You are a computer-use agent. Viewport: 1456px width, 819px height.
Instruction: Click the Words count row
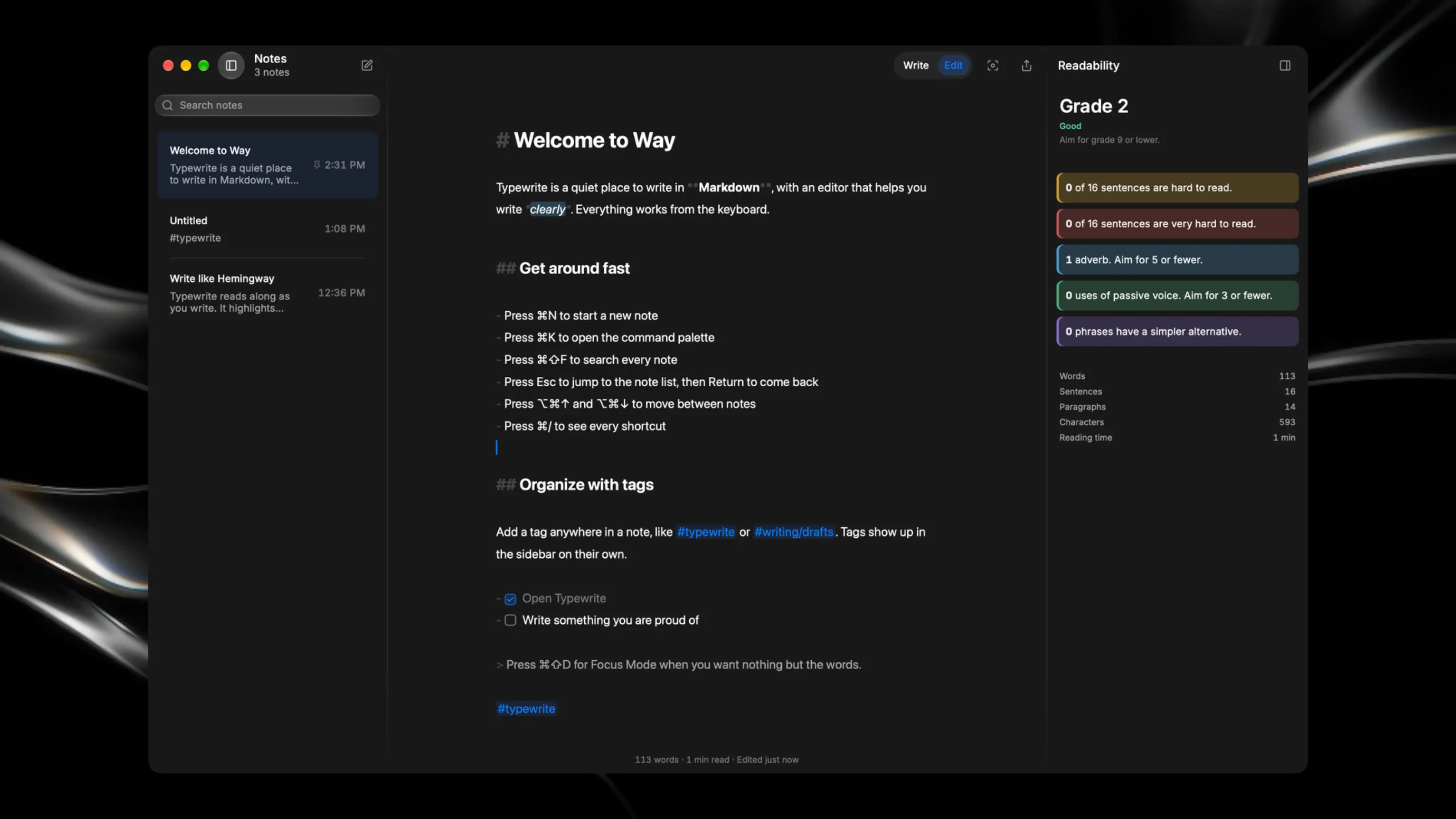point(1177,376)
